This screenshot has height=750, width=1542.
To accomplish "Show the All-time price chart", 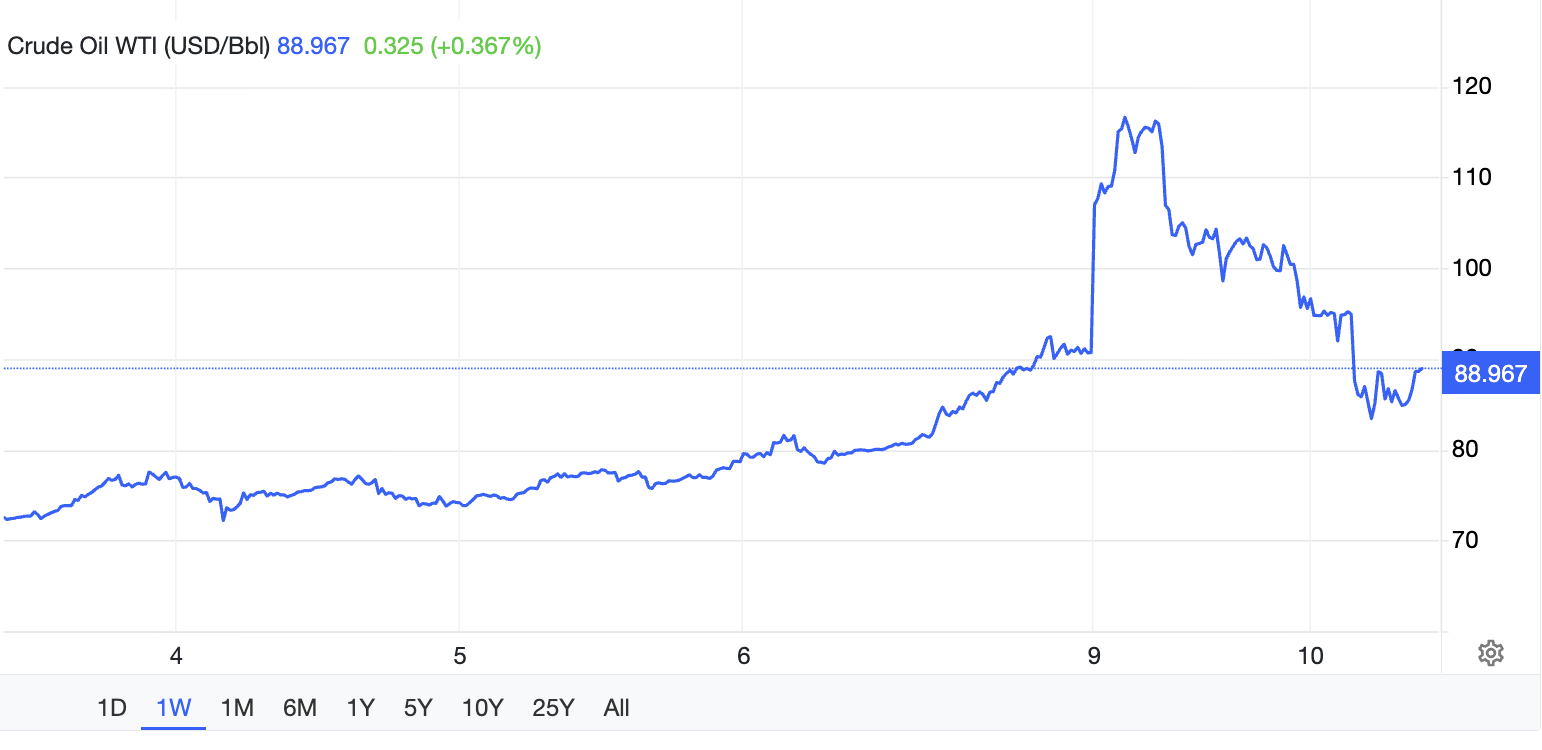I will 616,708.
